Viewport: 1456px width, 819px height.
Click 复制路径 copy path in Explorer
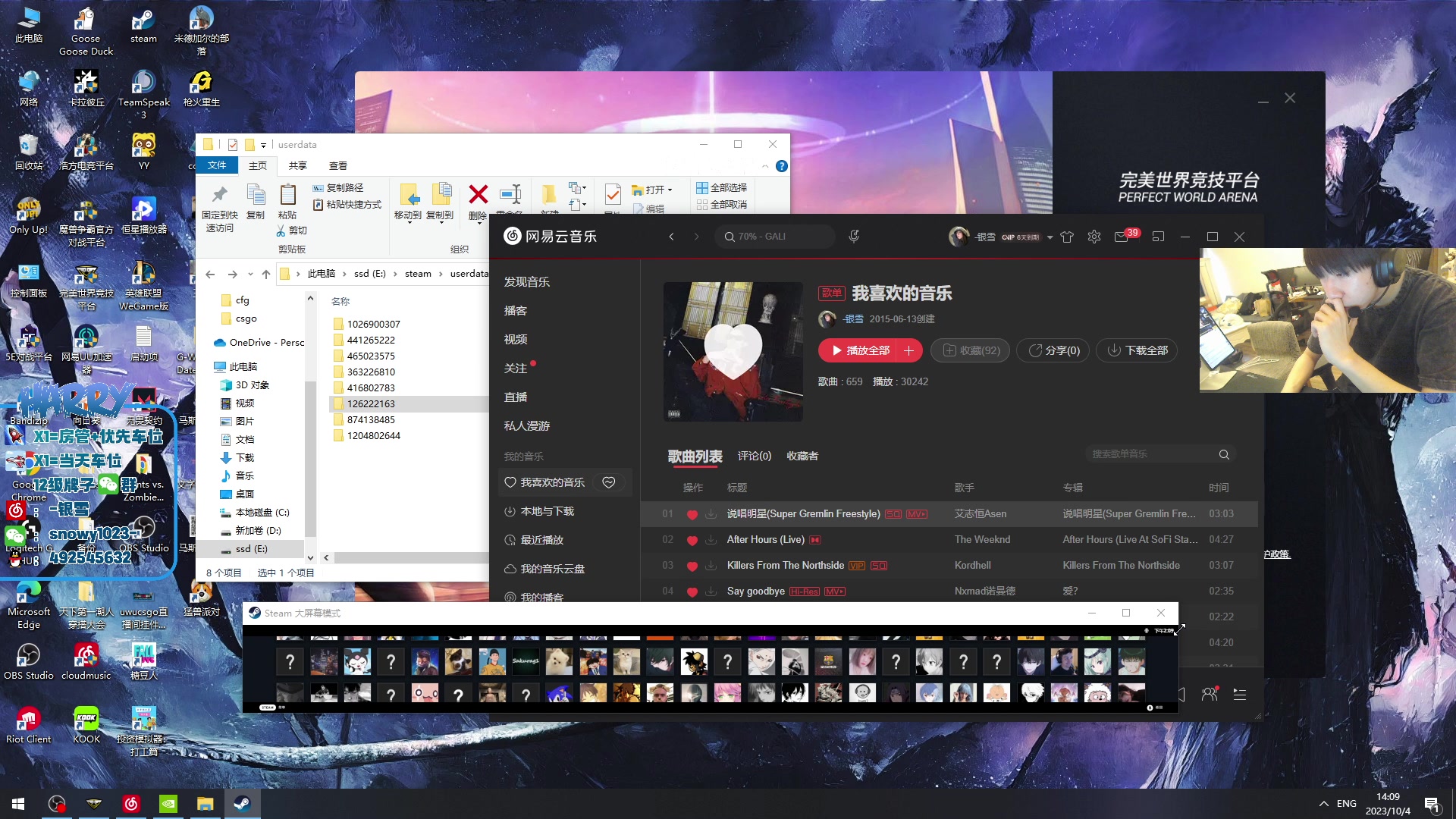338,187
